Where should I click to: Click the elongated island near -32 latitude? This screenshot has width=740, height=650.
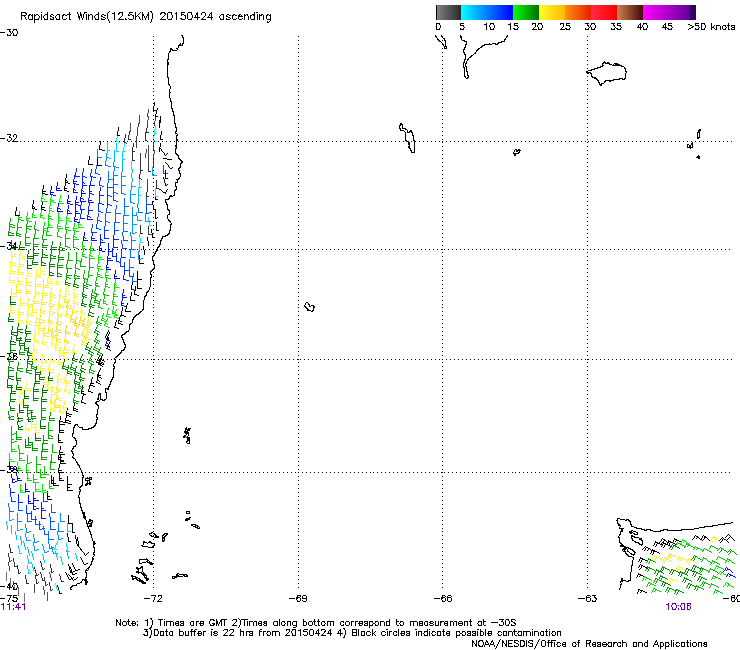point(408,138)
